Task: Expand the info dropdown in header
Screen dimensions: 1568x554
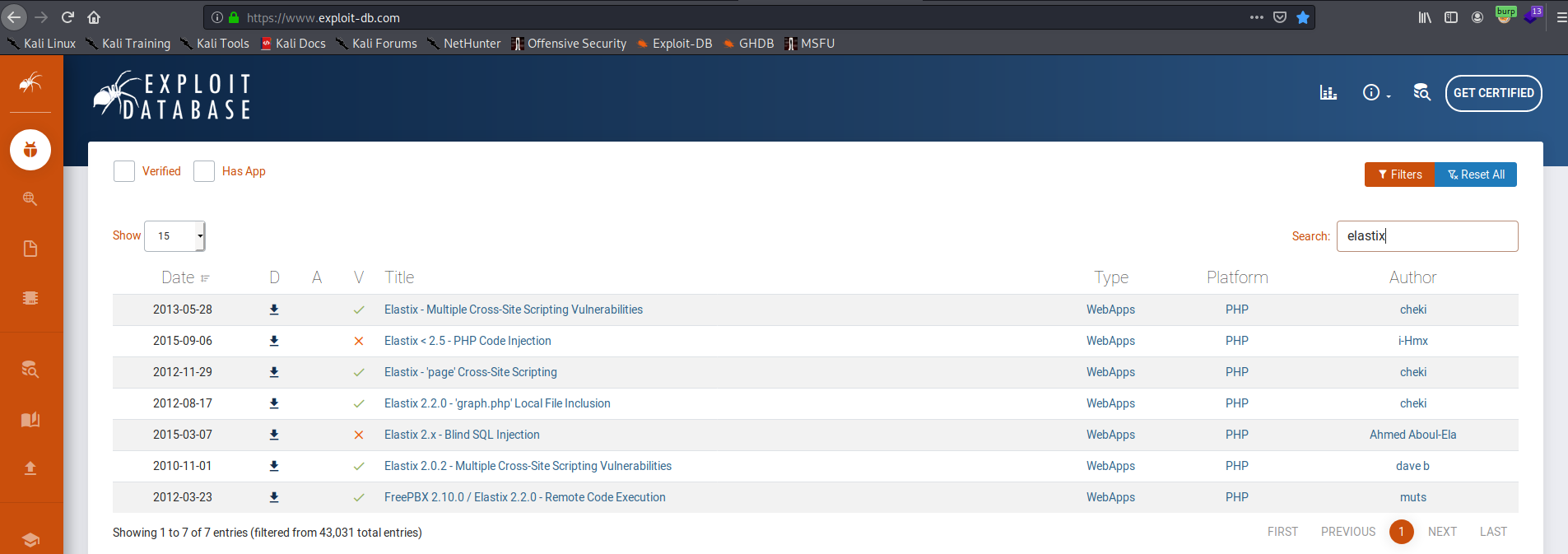Action: point(1375,93)
